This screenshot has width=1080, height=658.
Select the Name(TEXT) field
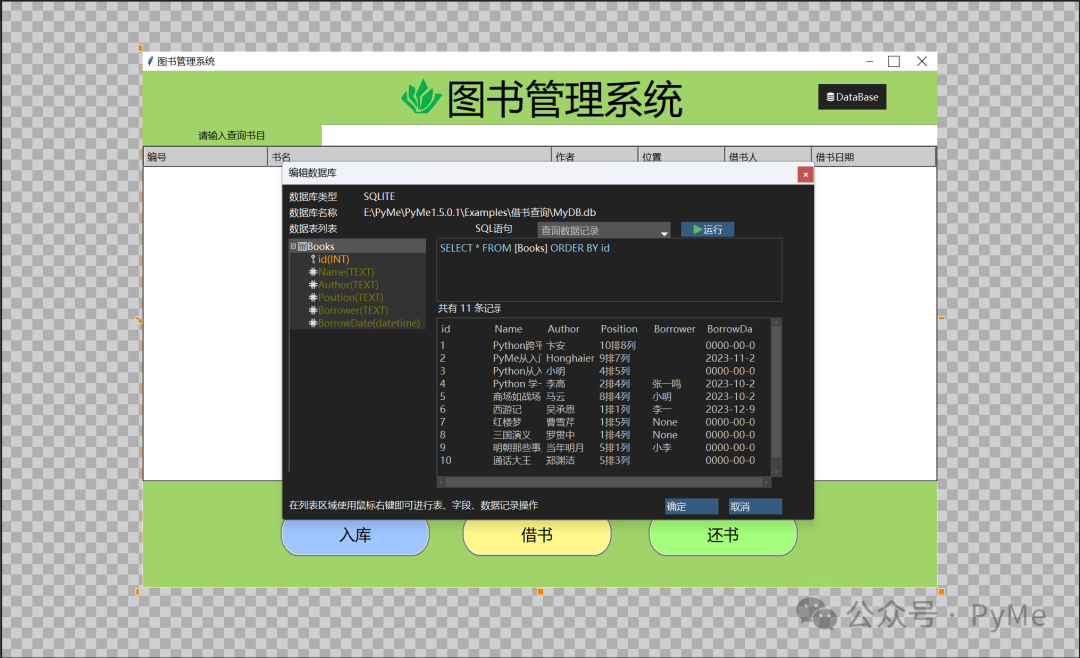coord(346,272)
